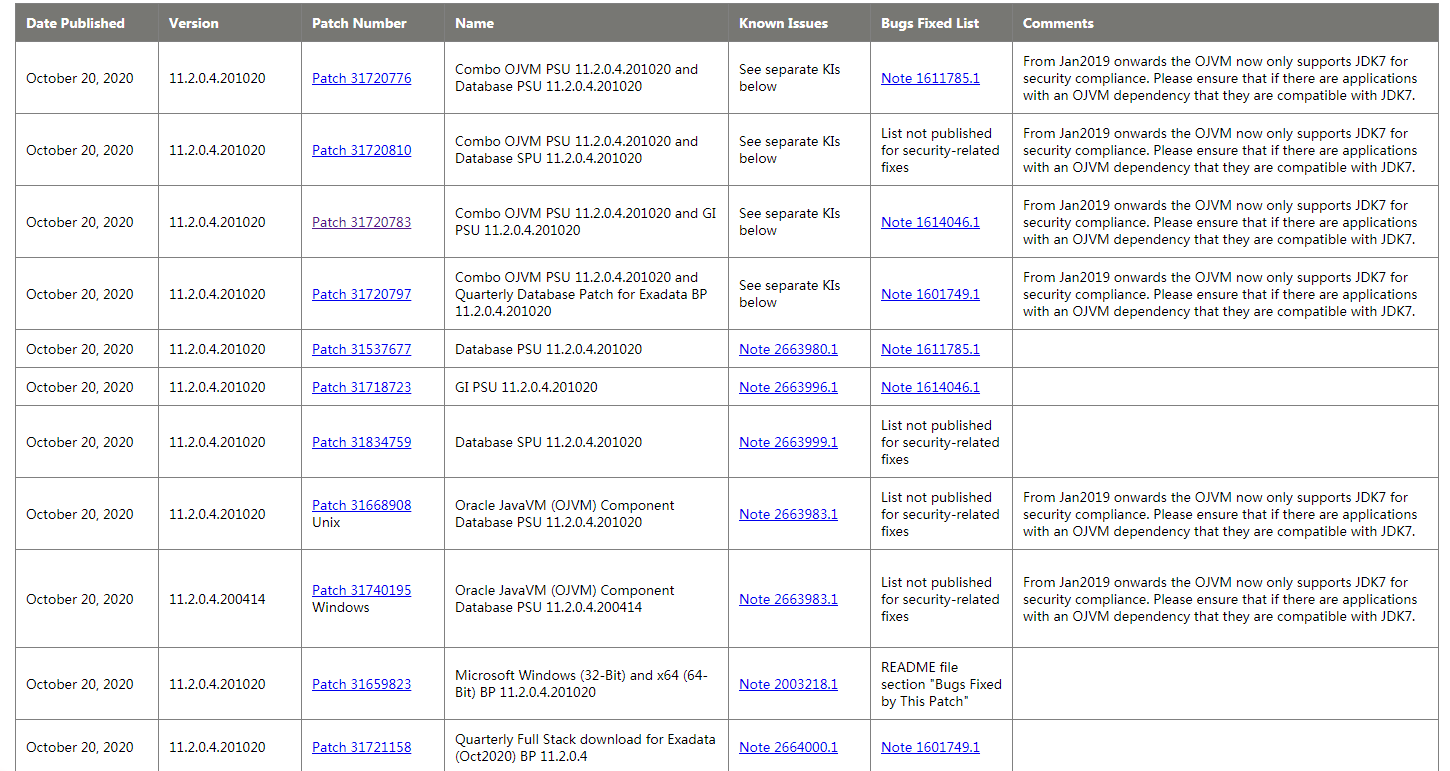Click name 'Database PSU 11.2.0.4.201020' in Patch 31537677 row
This screenshot has width=1450, height=771.
pyautogui.click(x=548, y=349)
